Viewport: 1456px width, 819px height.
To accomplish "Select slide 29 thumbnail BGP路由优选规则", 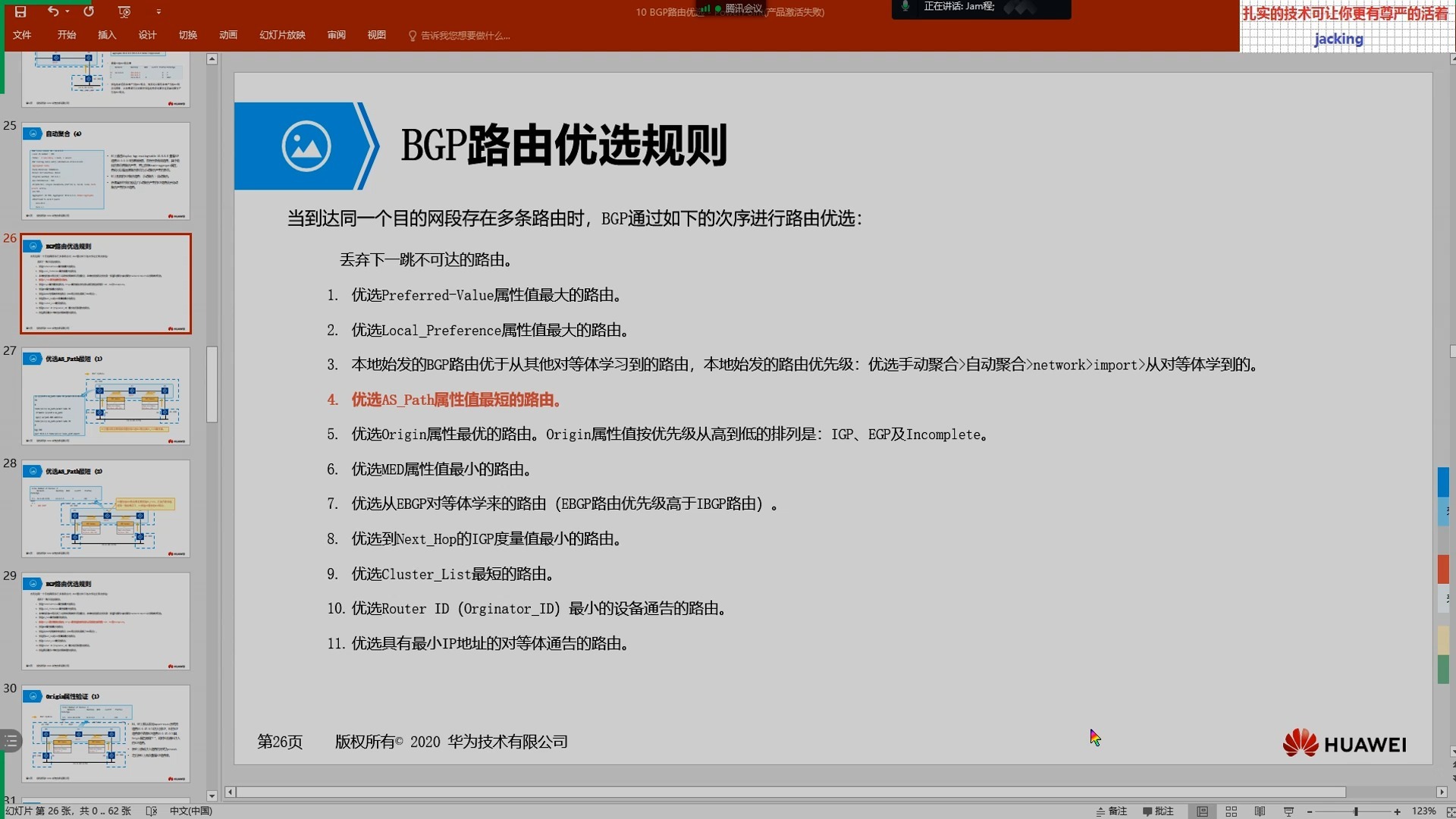I will (x=105, y=621).
